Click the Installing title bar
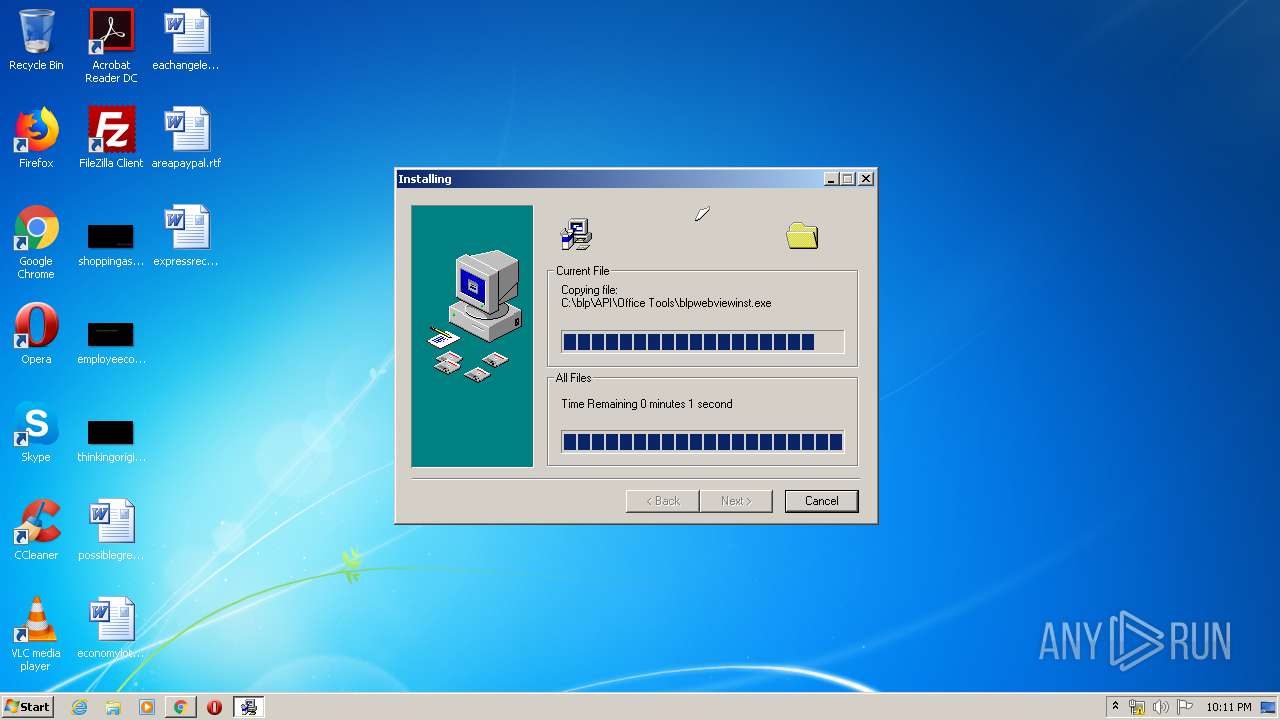Image resolution: width=1280 pixels, height=720 pixels. pyautogui.click(x=610, y=179)
